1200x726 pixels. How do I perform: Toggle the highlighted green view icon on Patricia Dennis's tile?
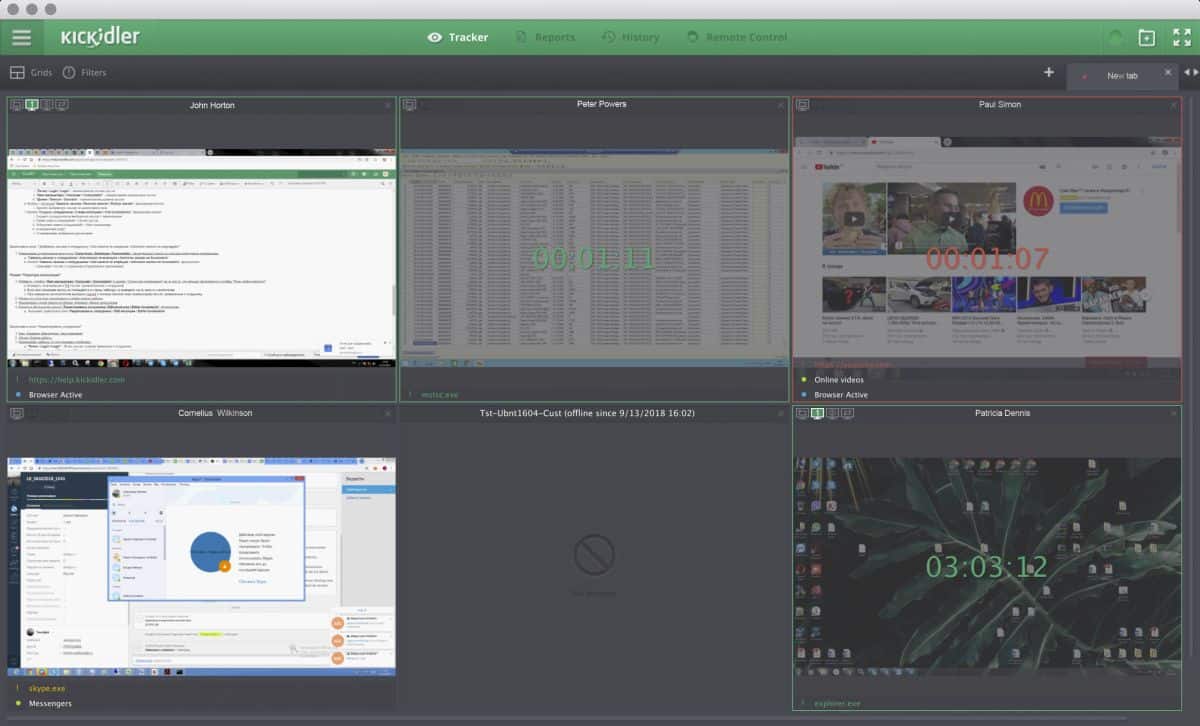pyautogui.click(x=817, y=412)
